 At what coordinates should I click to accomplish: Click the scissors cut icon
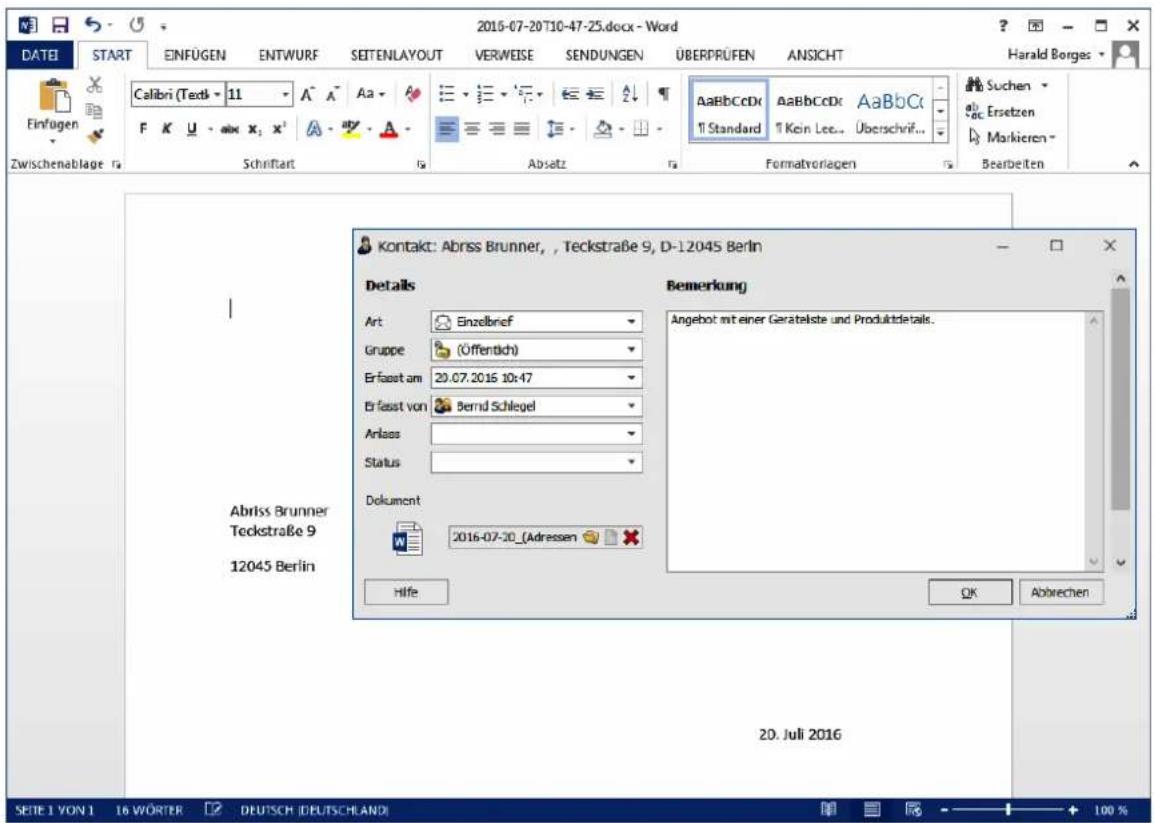[94, 85]
